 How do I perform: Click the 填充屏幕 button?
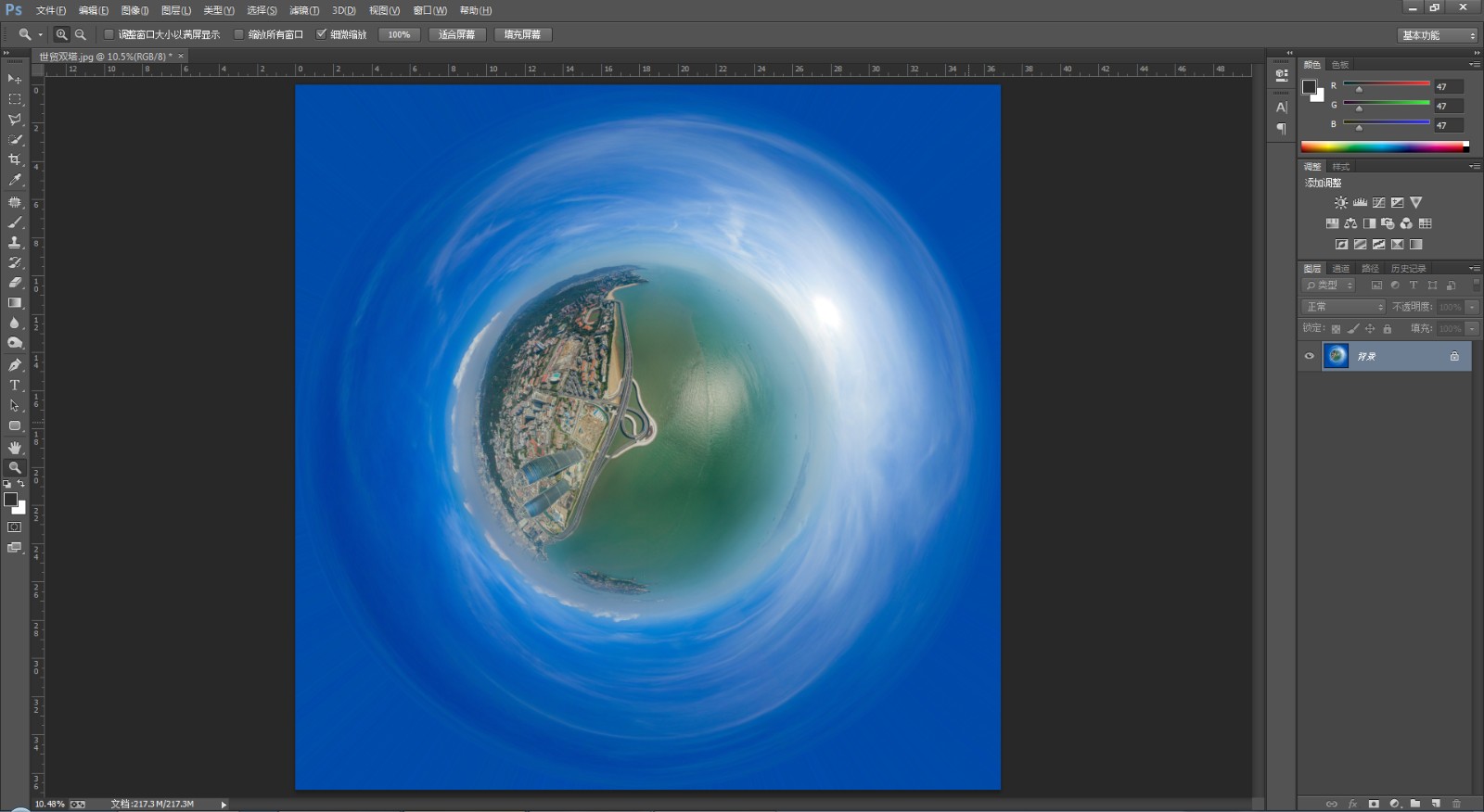point(523,34)
